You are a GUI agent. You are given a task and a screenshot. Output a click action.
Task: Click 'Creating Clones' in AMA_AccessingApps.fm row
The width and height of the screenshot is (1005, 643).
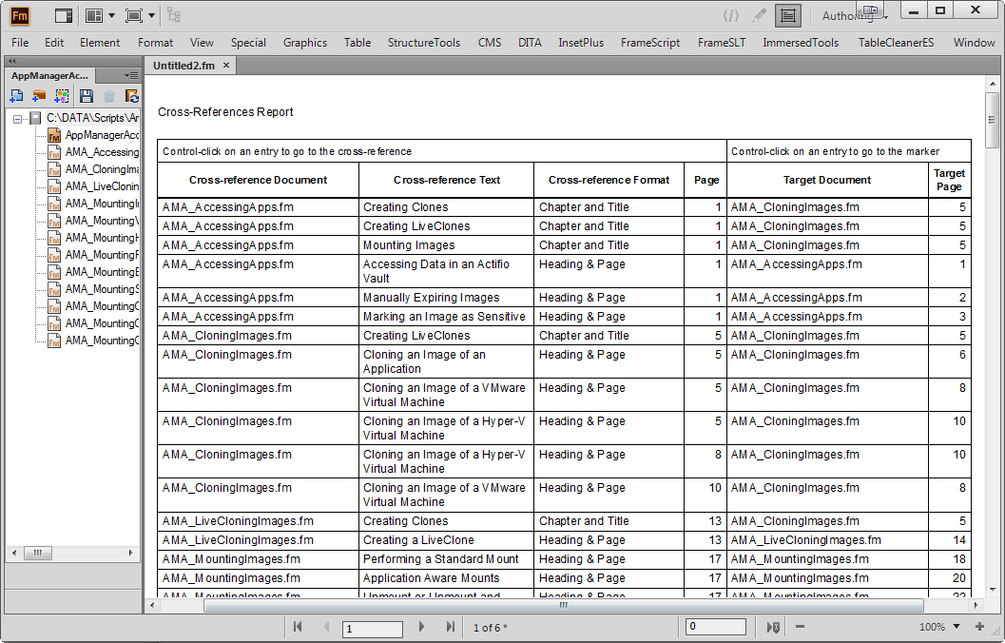pyautogui.click(x=405, y=207)
